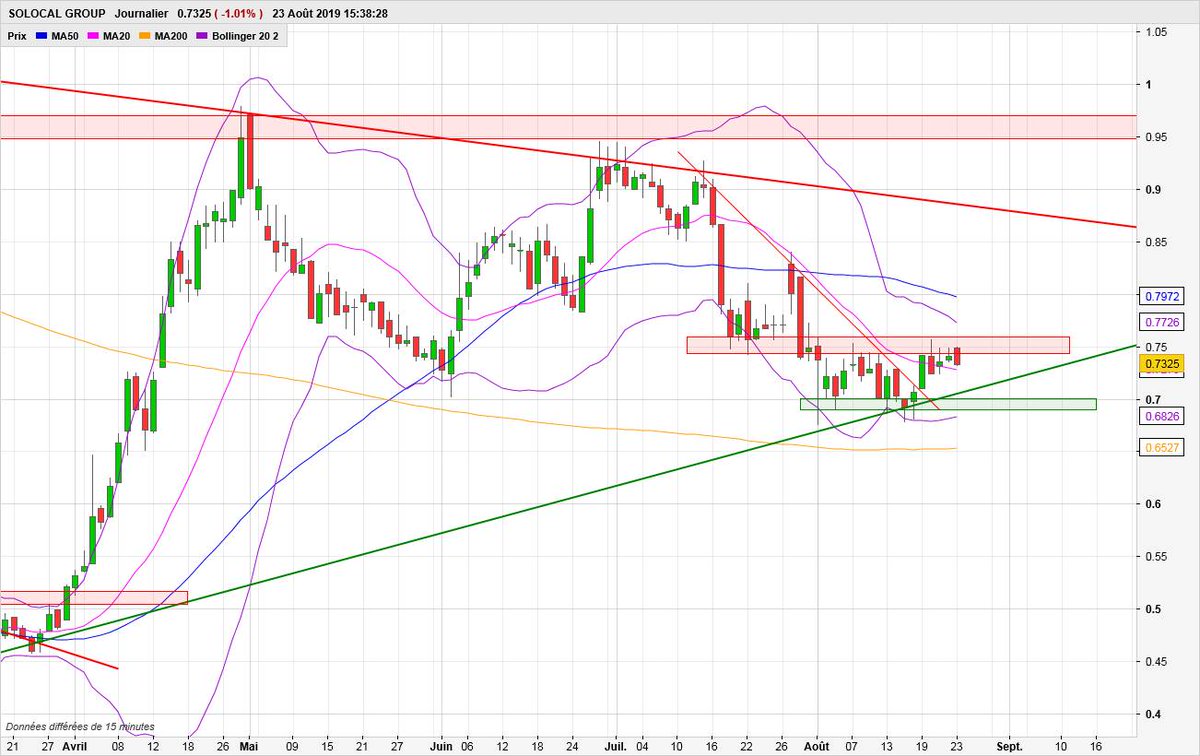Click the 0.6 price axis label
Screen dimensions: 1200x756
(x=1152, y=504)
